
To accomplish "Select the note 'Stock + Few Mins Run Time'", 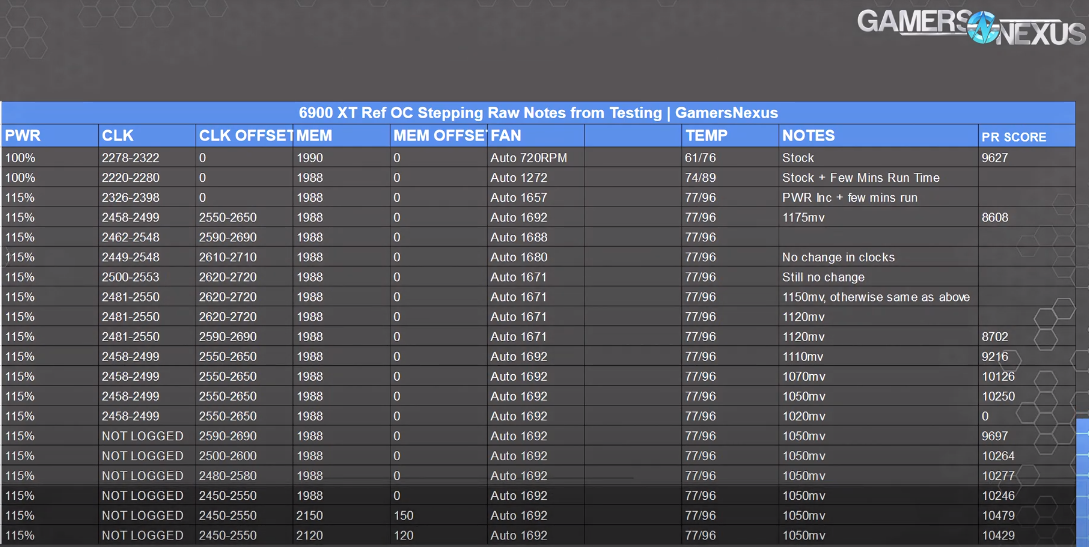I will pos(861,178).
